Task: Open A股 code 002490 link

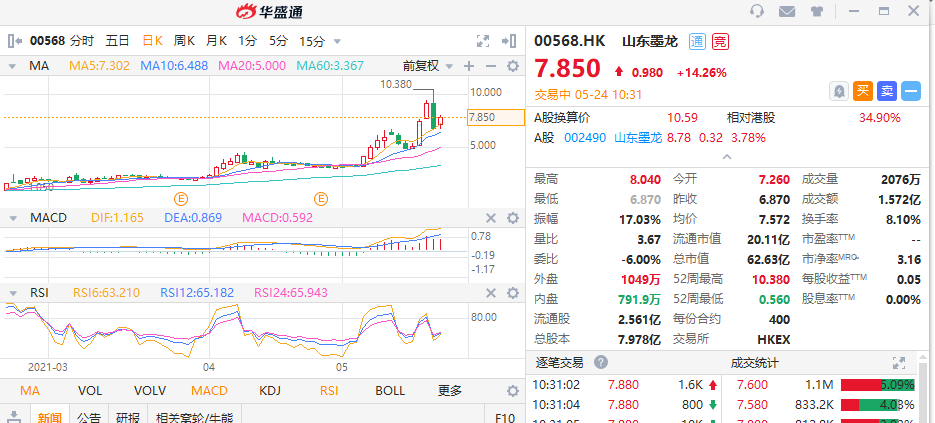Action: point(583,138)
